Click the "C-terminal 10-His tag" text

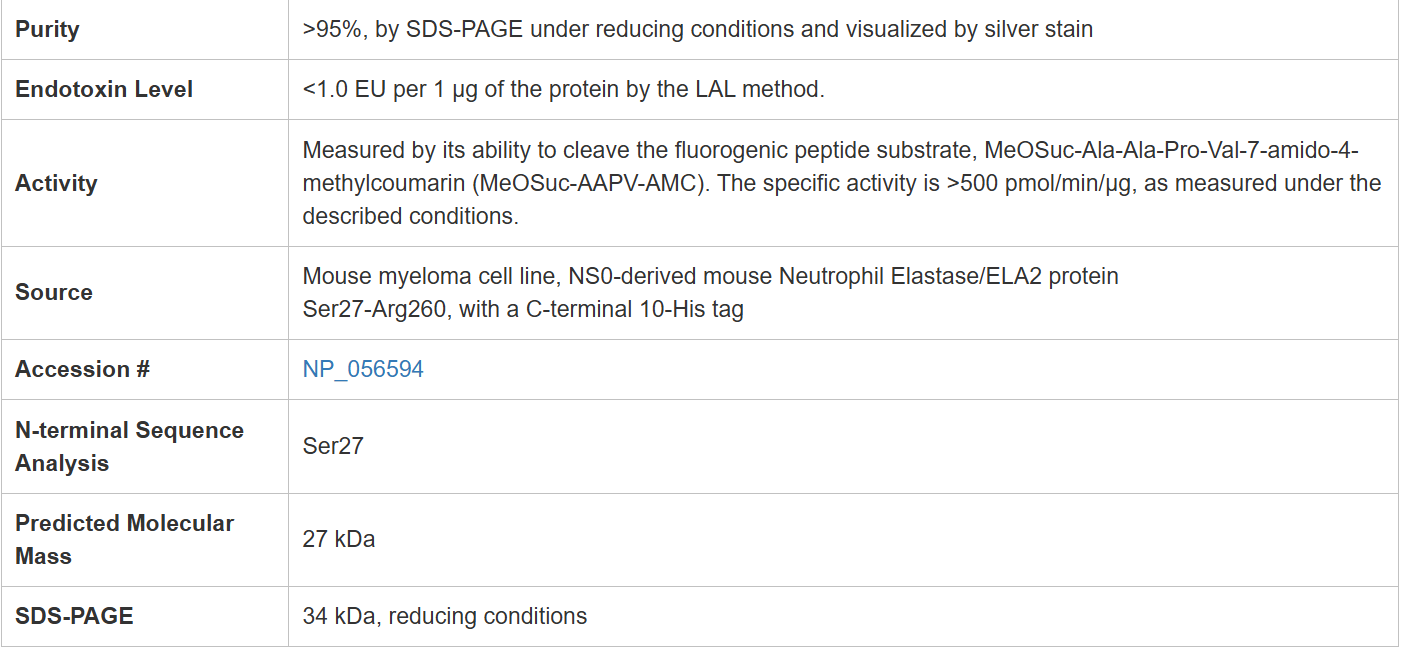point(635,310)
